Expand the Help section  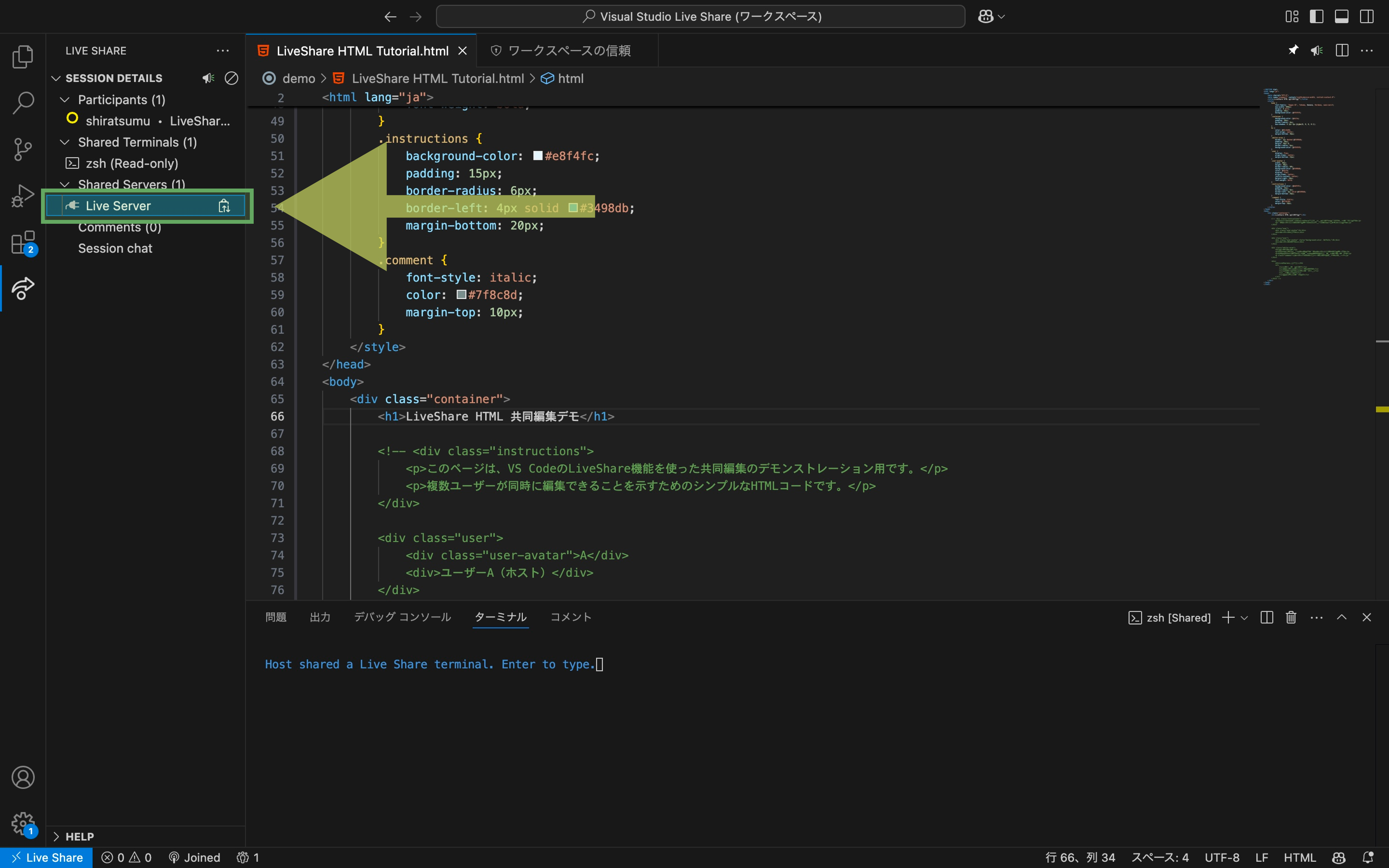pos(56,836)
